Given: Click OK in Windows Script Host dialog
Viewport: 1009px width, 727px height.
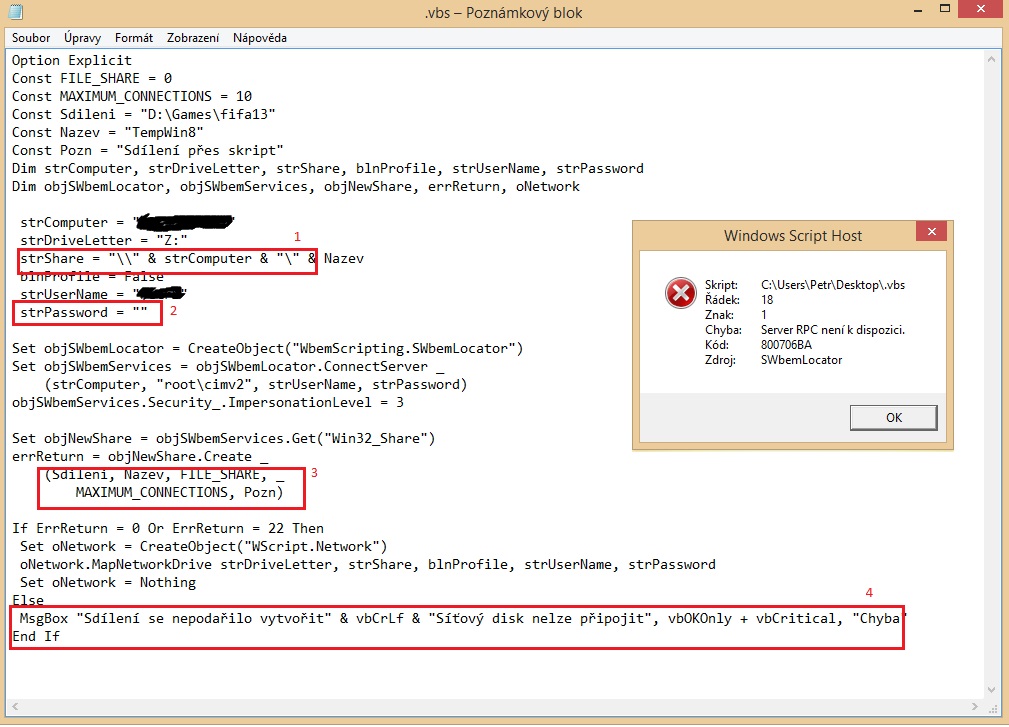Looking at the screenshot, I should pos(893,418).
